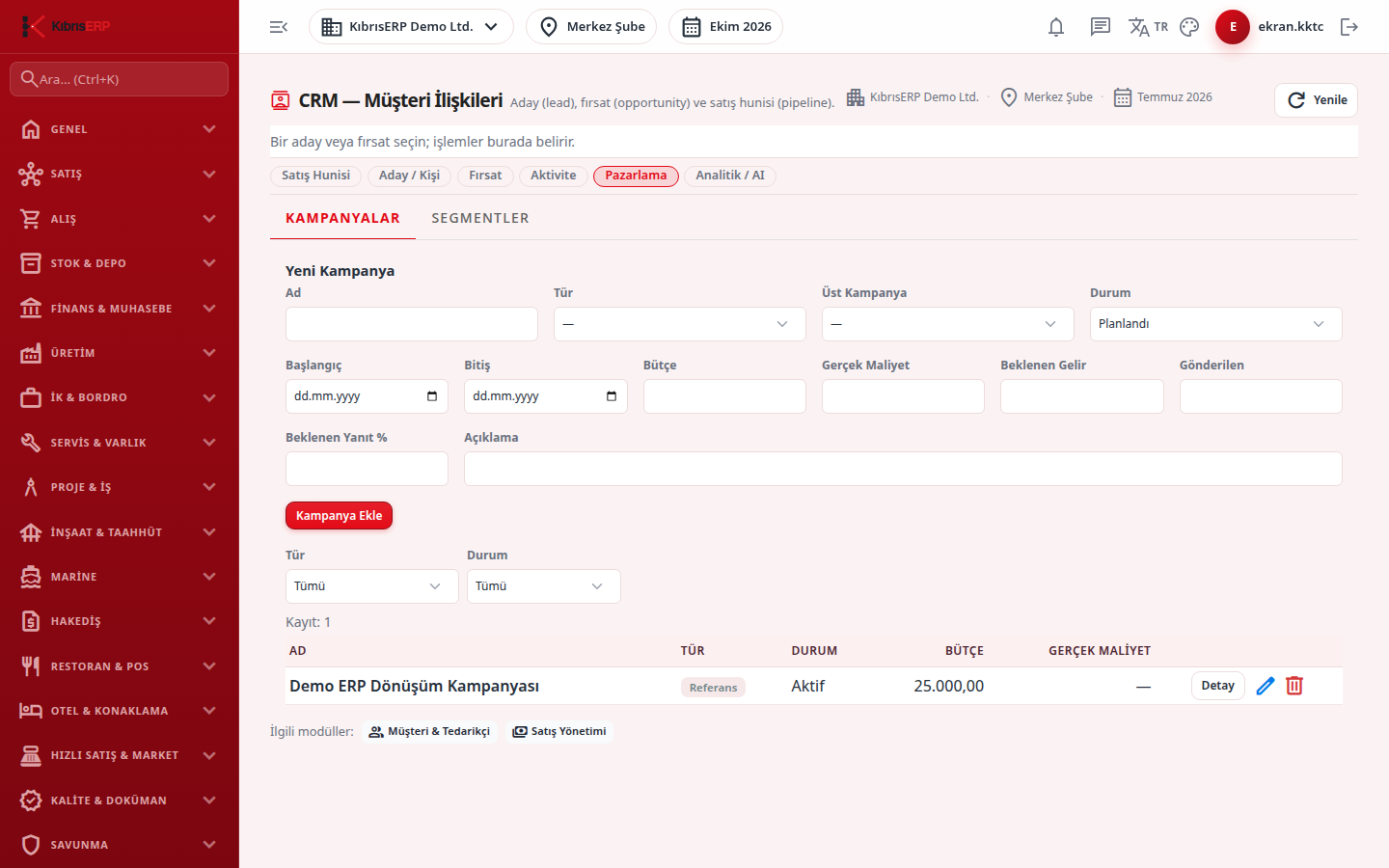The height and width of the screenshot is (868, 1389).
Task: Open the Tür filter dropdown showing Tümü
Action: tap(372, 586)
